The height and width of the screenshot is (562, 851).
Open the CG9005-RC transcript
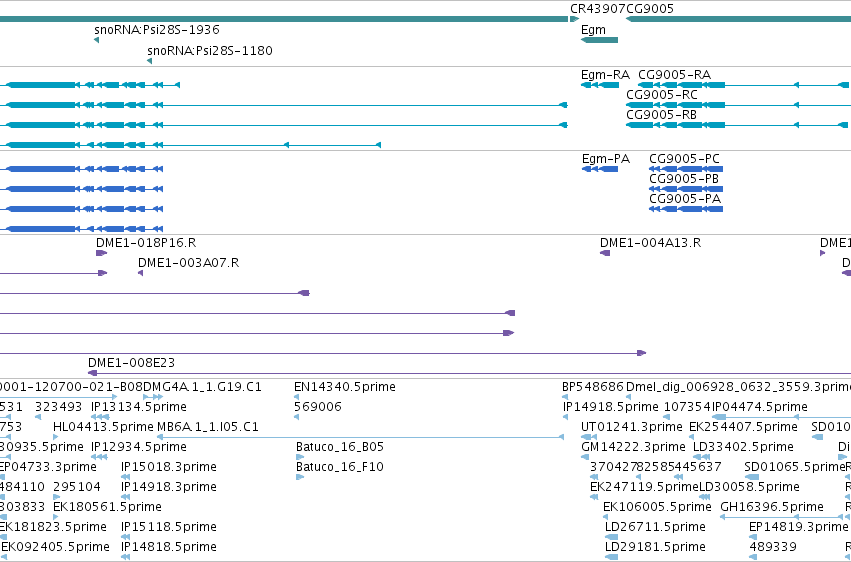tap(738, 105)
